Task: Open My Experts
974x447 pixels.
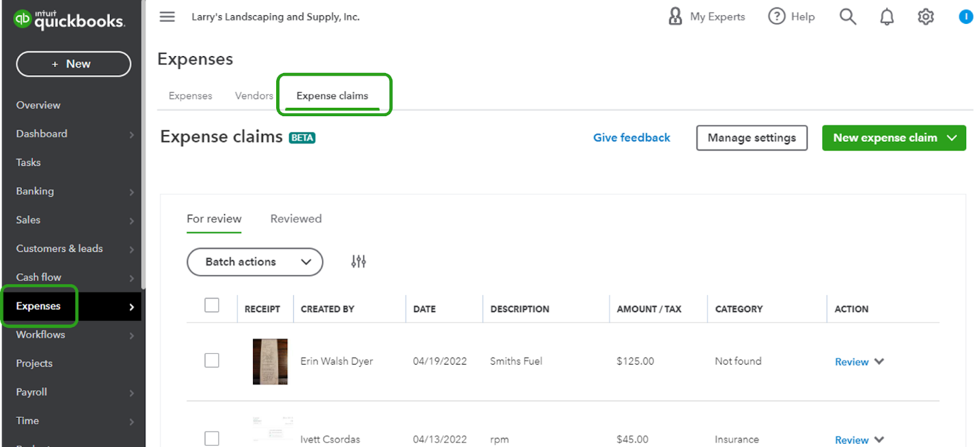Action: pos(706,17)
